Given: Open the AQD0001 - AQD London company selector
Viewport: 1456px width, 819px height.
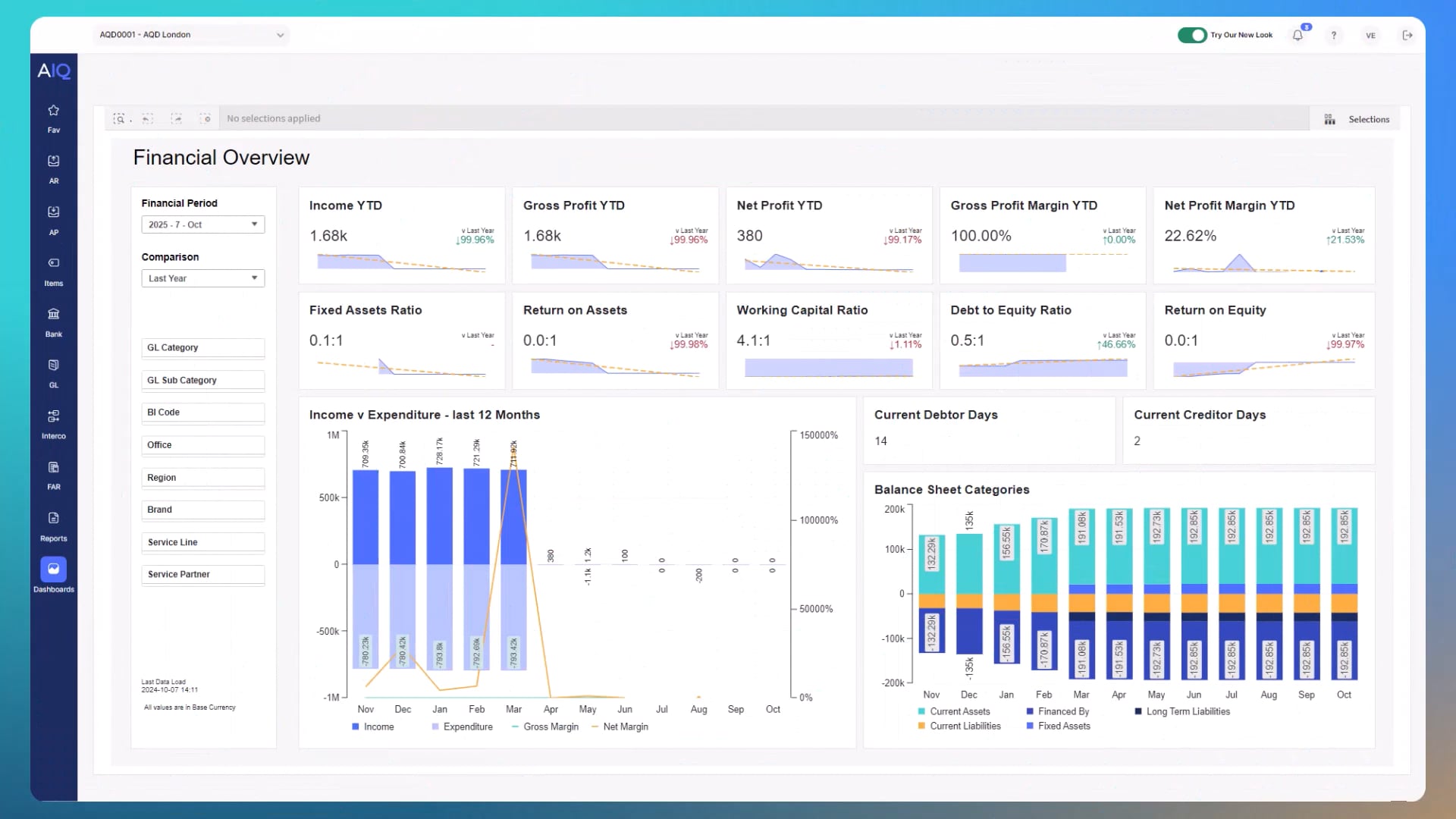Looking at the screenshot, I should click(x=190, y=35).
